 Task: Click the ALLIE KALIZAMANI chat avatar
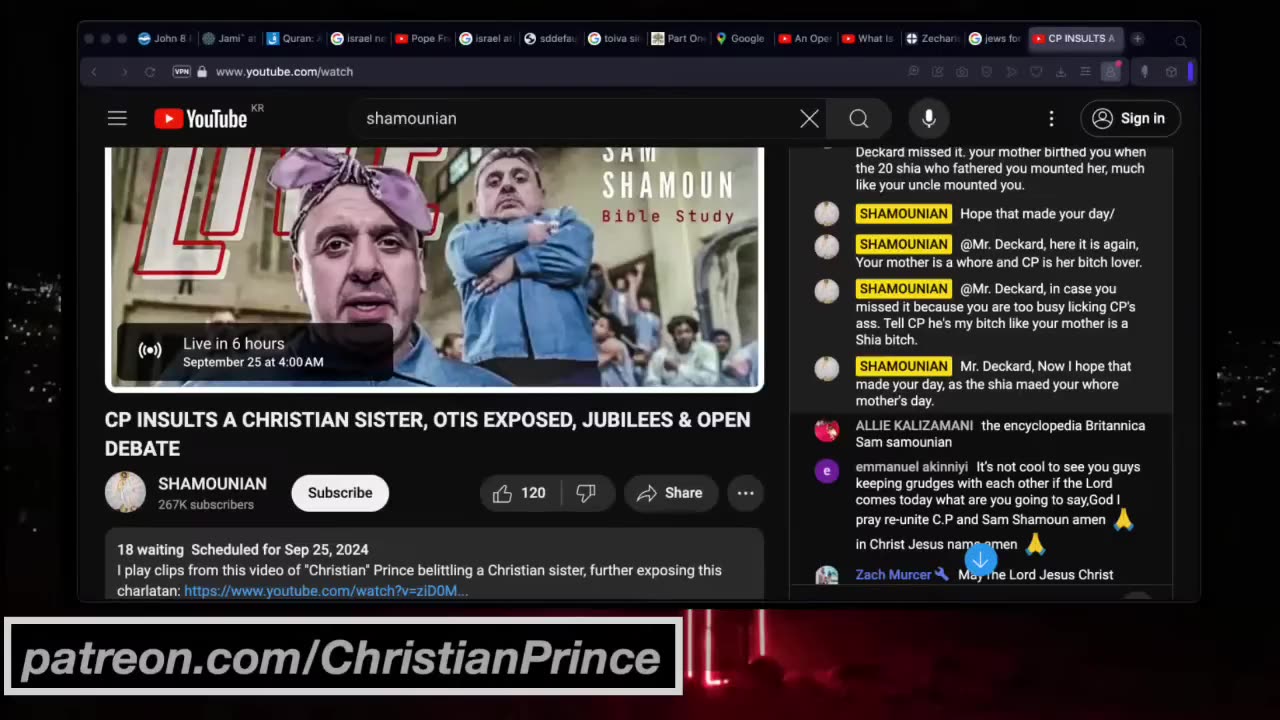tap(826, 430)
